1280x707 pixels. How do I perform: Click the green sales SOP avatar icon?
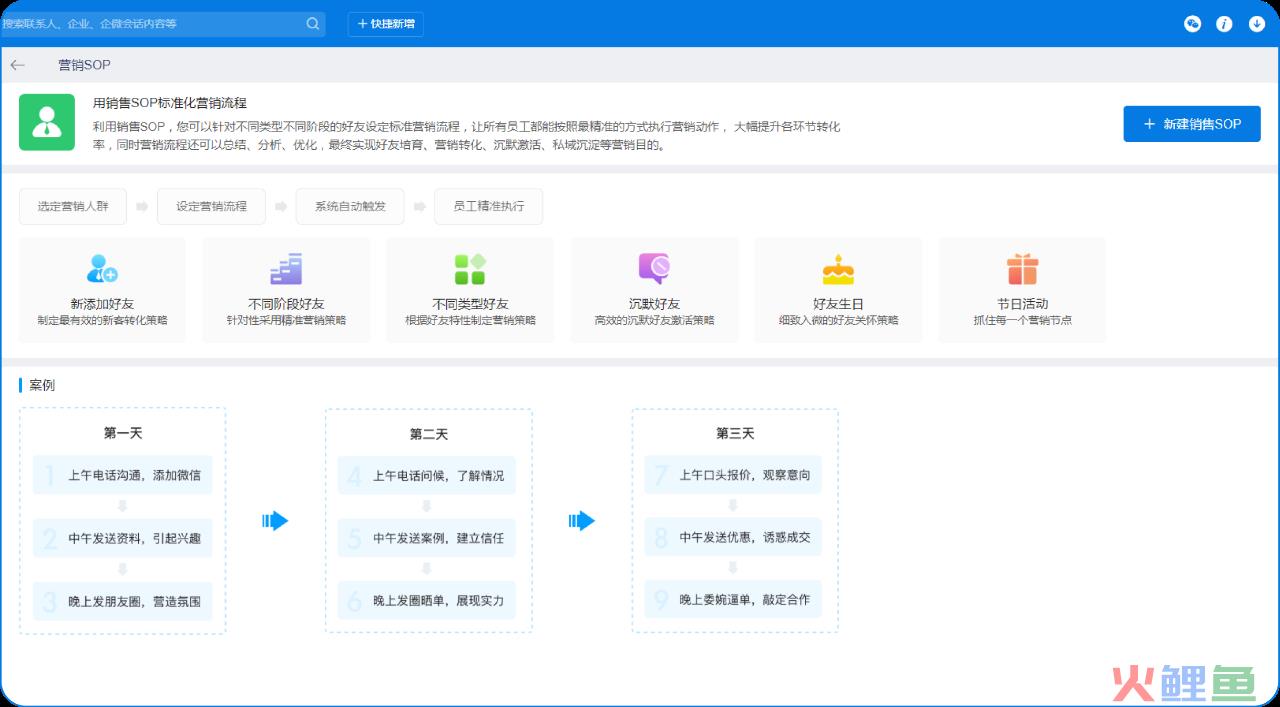tap(47, 122)
